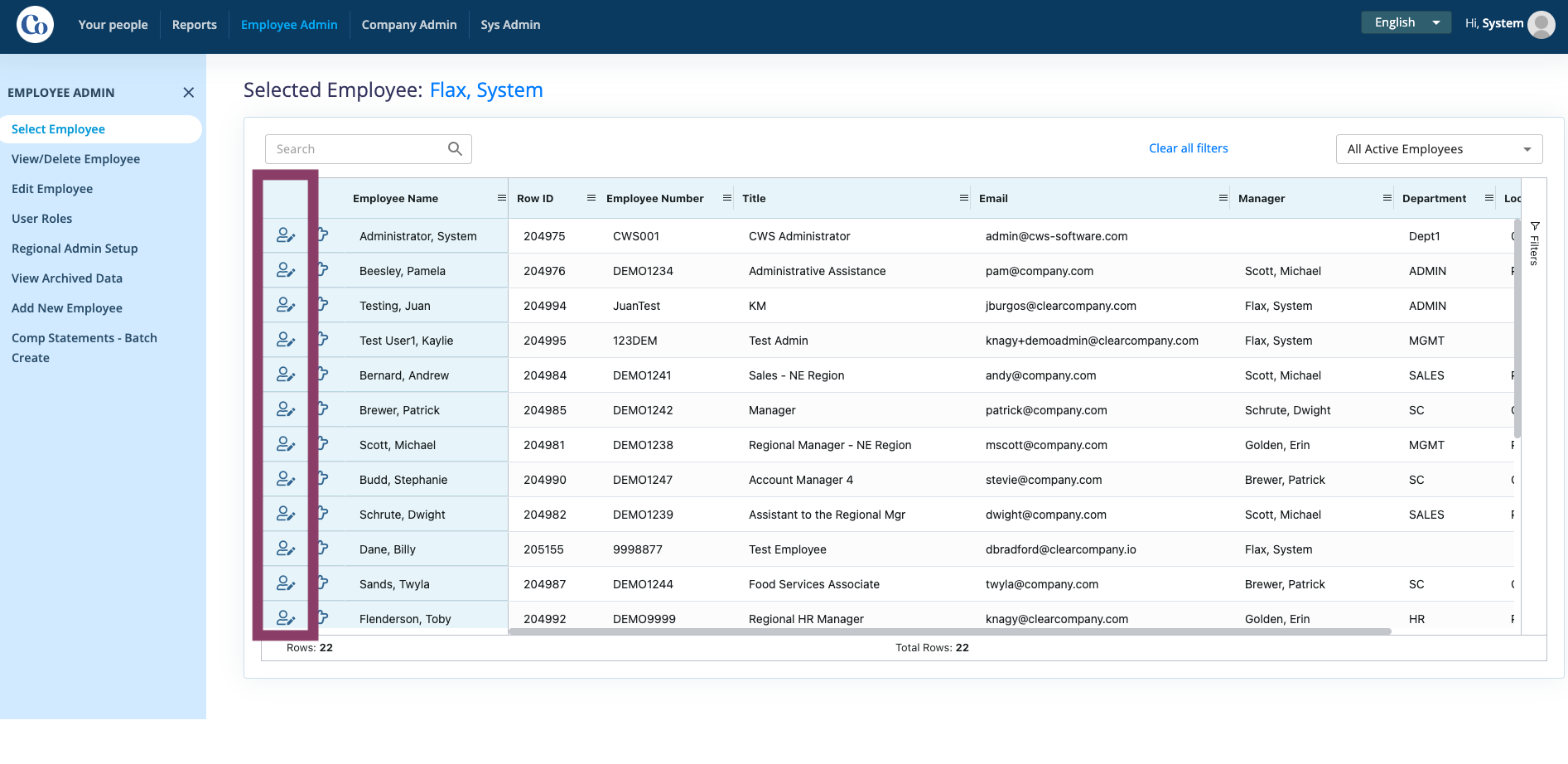
Task: Open Add New Employee page
Action: tap(67, 308)
